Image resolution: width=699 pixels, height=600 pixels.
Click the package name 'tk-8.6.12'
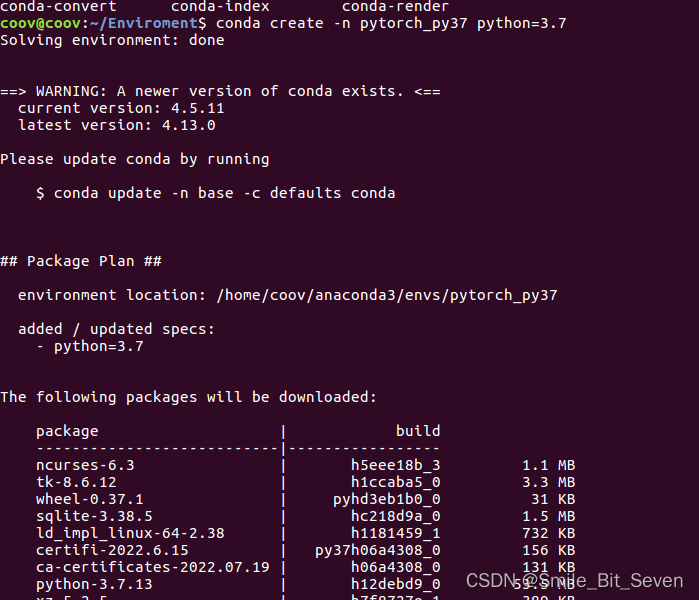(76, 482)
